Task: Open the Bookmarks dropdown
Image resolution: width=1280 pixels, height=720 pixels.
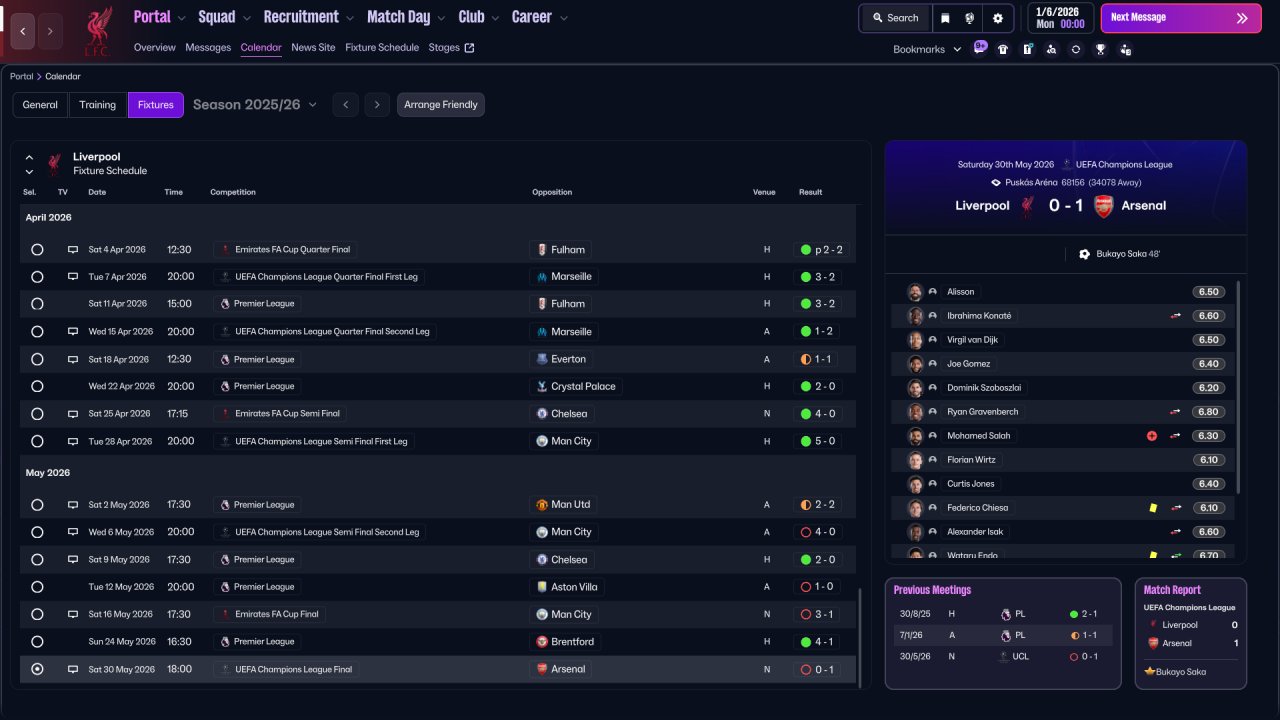Action: point(927,49)
